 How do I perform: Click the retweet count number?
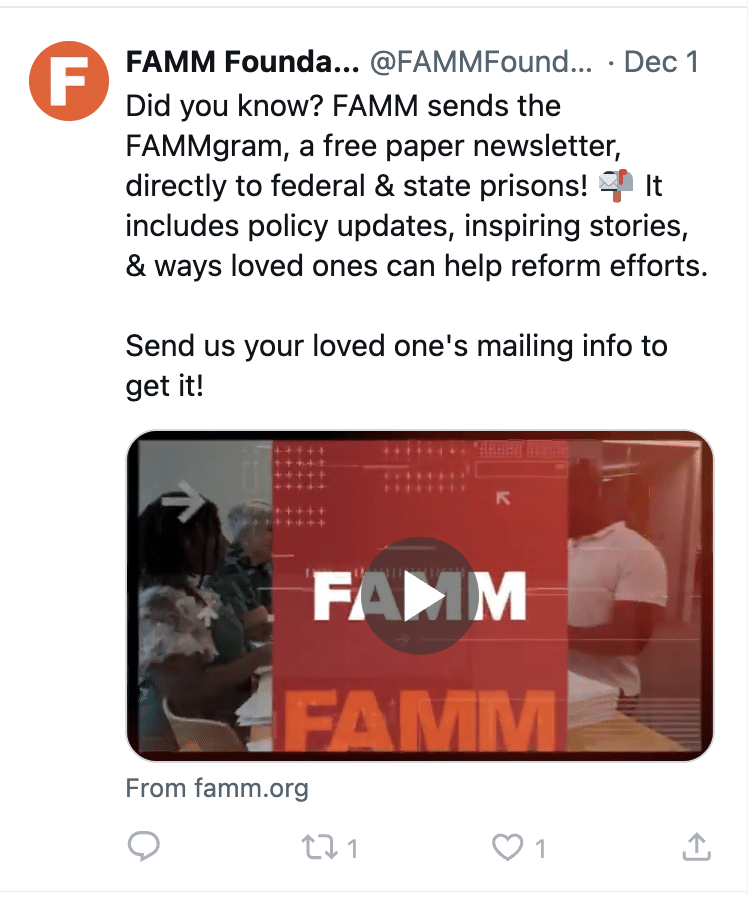click(x=352, y=849)
